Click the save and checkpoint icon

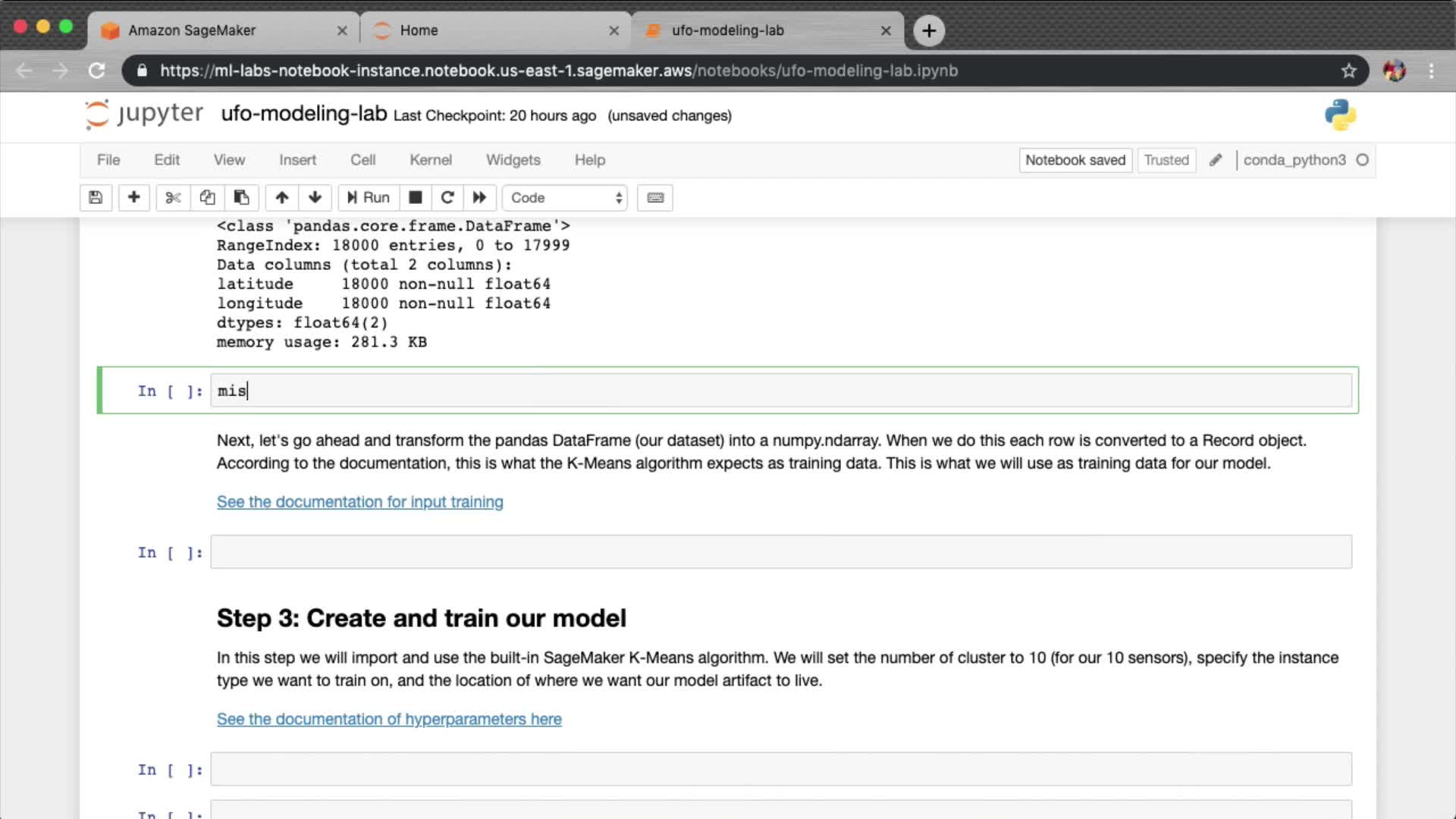[x=96, y=198]
